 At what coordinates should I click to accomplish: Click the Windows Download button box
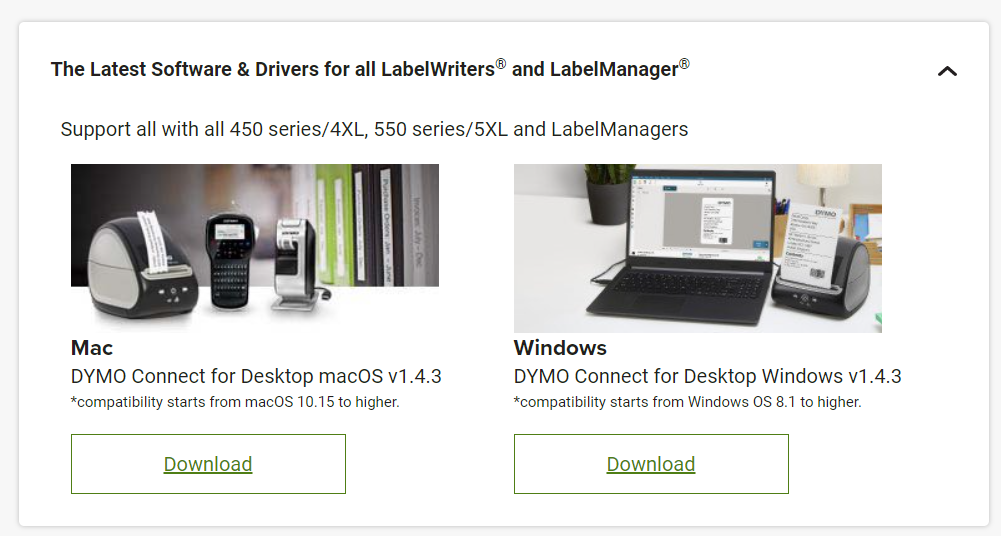tap(651, 464)
